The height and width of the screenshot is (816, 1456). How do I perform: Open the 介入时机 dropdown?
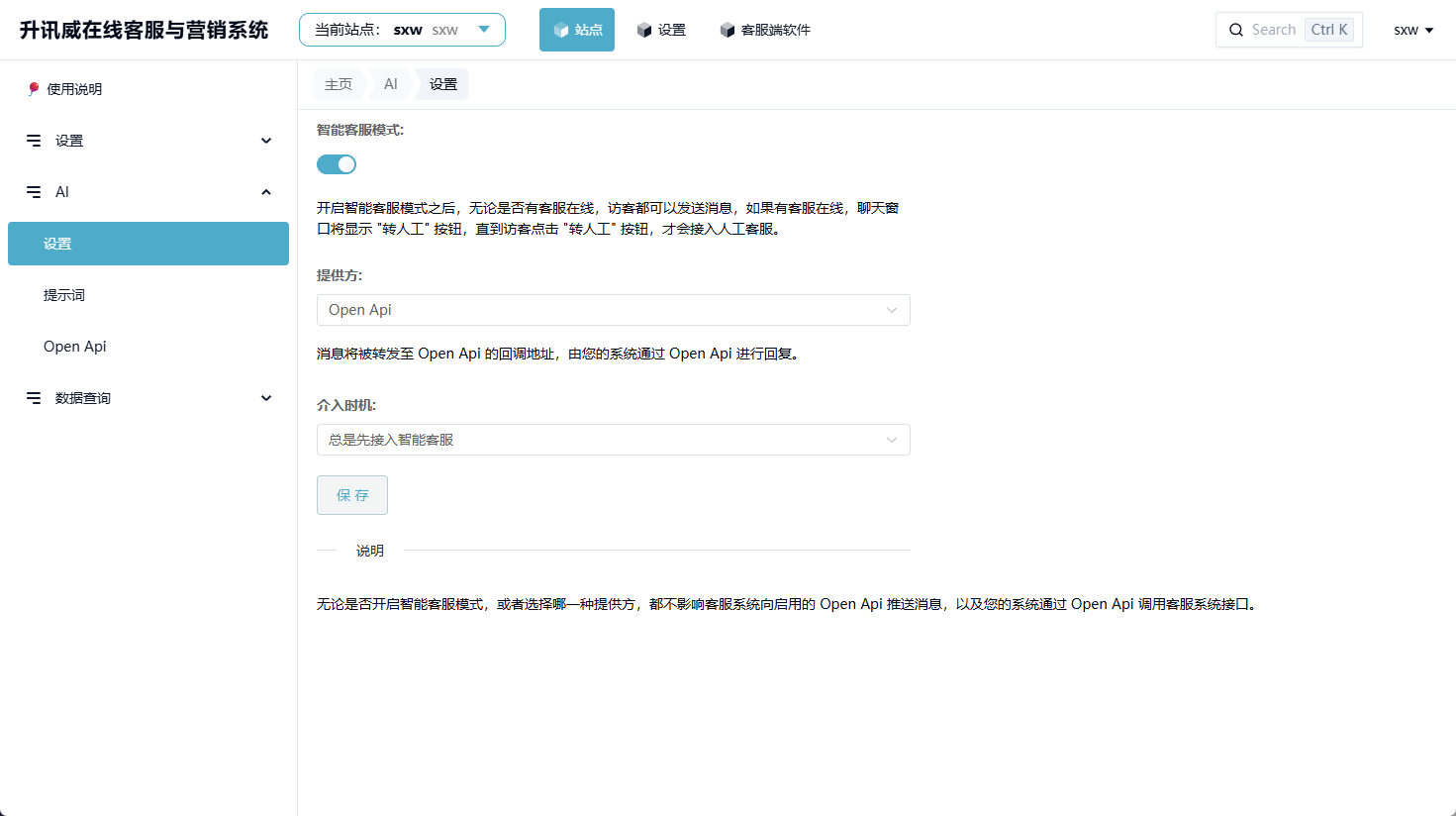pyautogui.click(x=613, y=440)
